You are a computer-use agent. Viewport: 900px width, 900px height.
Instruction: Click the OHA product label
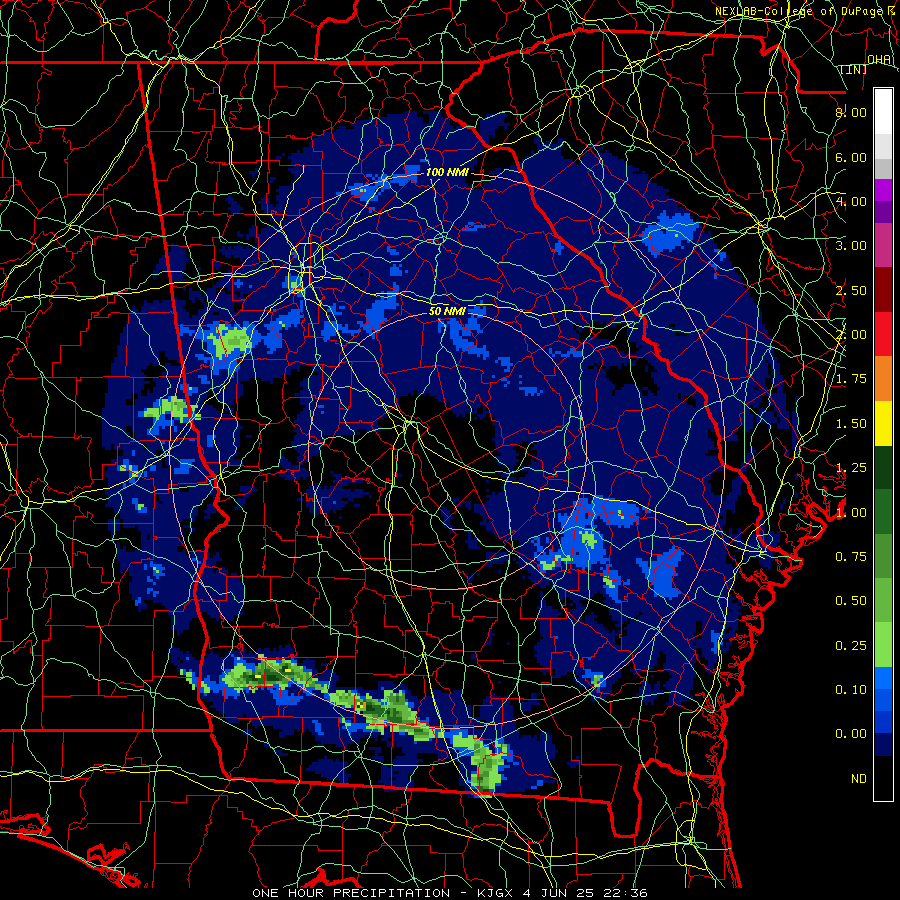[x=879, y=59]
